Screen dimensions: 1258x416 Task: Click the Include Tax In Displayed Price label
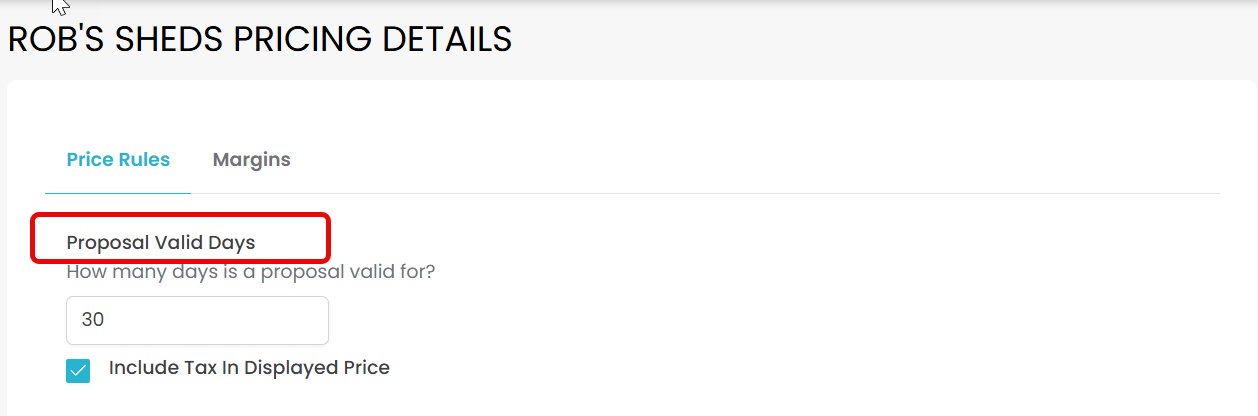click(249, 368)
